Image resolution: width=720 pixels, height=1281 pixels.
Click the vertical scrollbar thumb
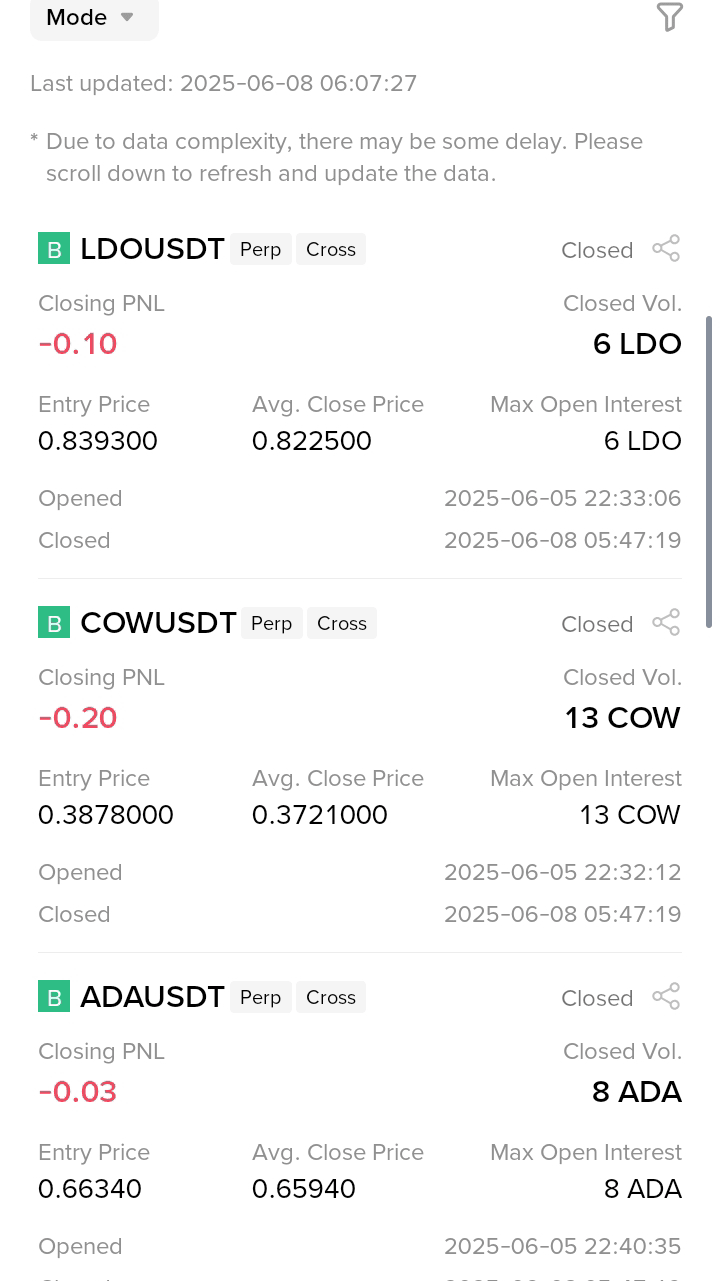coord(709,472)
